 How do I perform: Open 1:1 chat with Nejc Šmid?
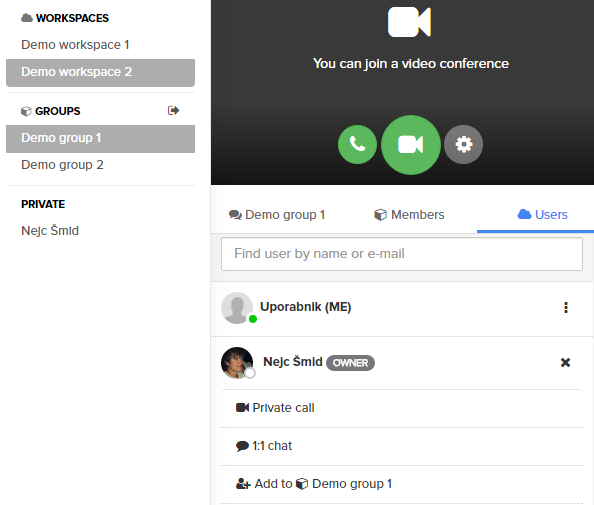pos(264,446)
